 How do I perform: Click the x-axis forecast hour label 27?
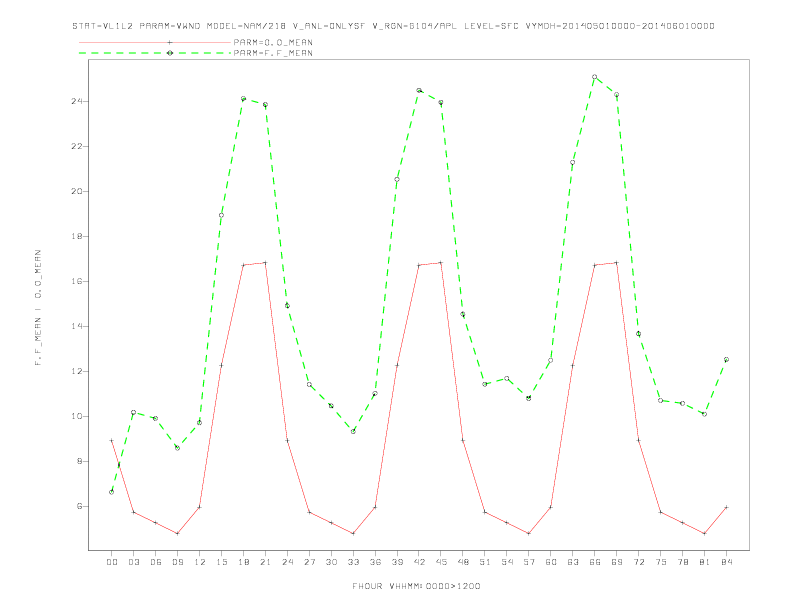point(309,562)
